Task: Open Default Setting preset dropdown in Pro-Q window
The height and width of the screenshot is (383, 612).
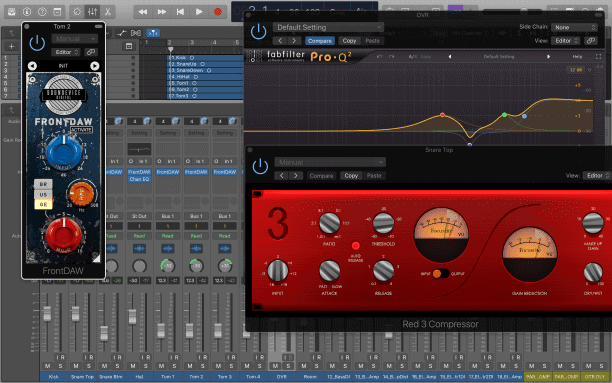Action: (328, 27)
